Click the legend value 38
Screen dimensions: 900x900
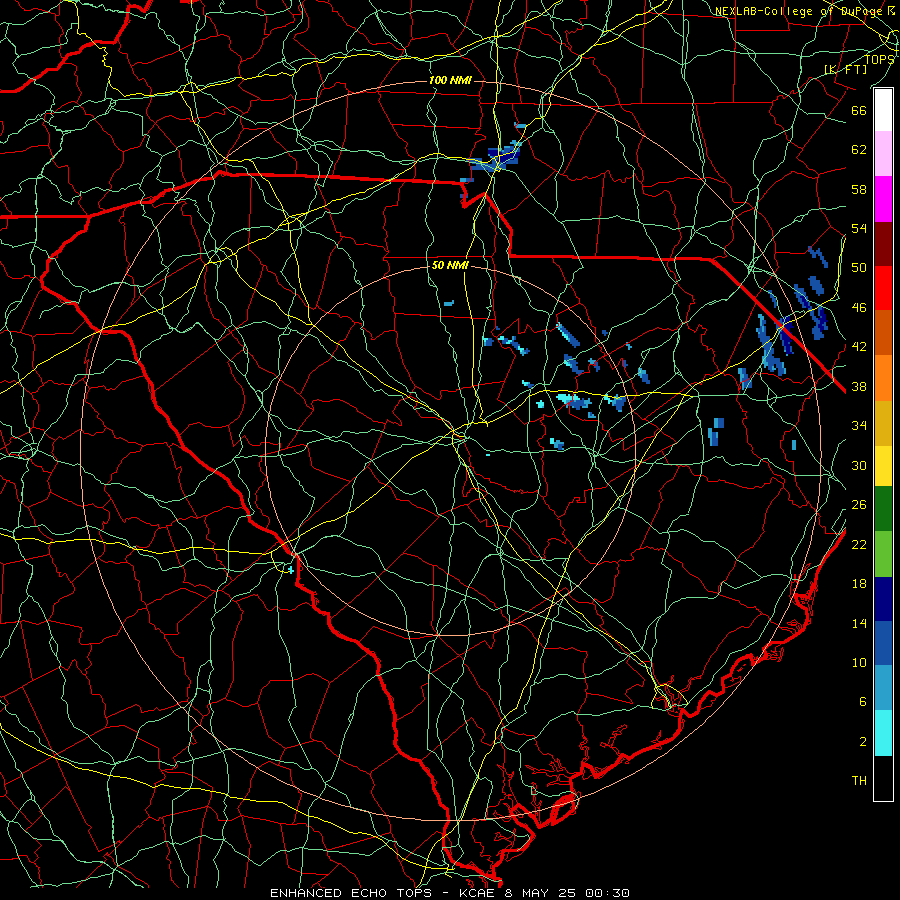click(859, 386)
